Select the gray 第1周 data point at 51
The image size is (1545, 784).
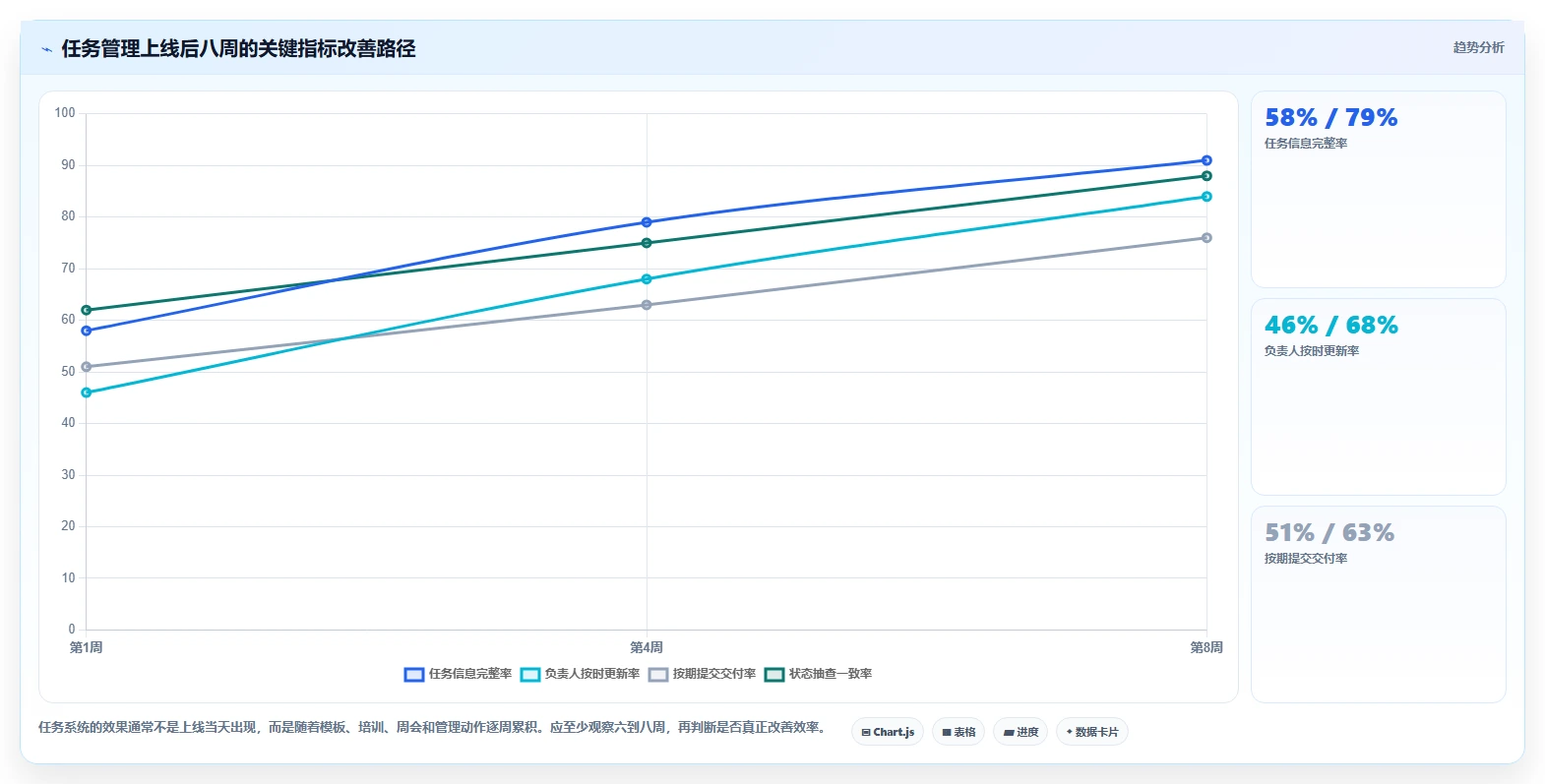[x=87, y=367]
